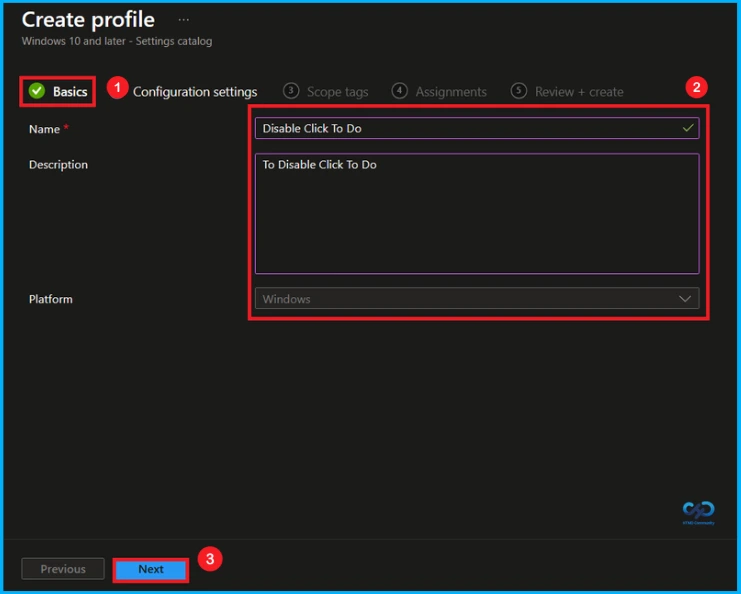Focus the Description text area
The height and width of the screenshot is (594, 741).
pyautogui.click(x=477, y=214)
